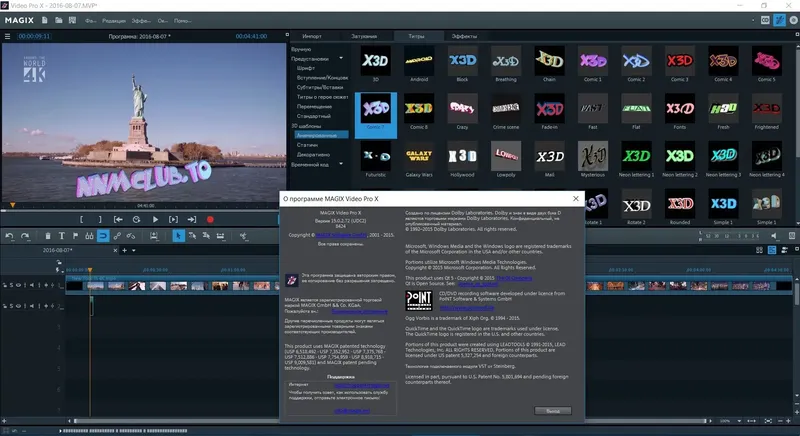
Task: Open the scissors split tool icon
Action: (x=243, y=236)
